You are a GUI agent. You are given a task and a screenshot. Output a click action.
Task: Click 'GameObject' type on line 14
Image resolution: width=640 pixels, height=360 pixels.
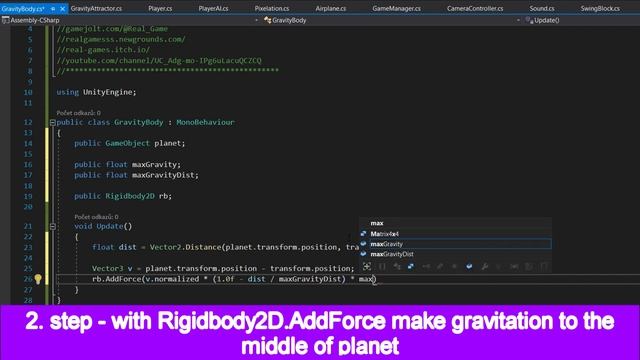pos(127,143)
